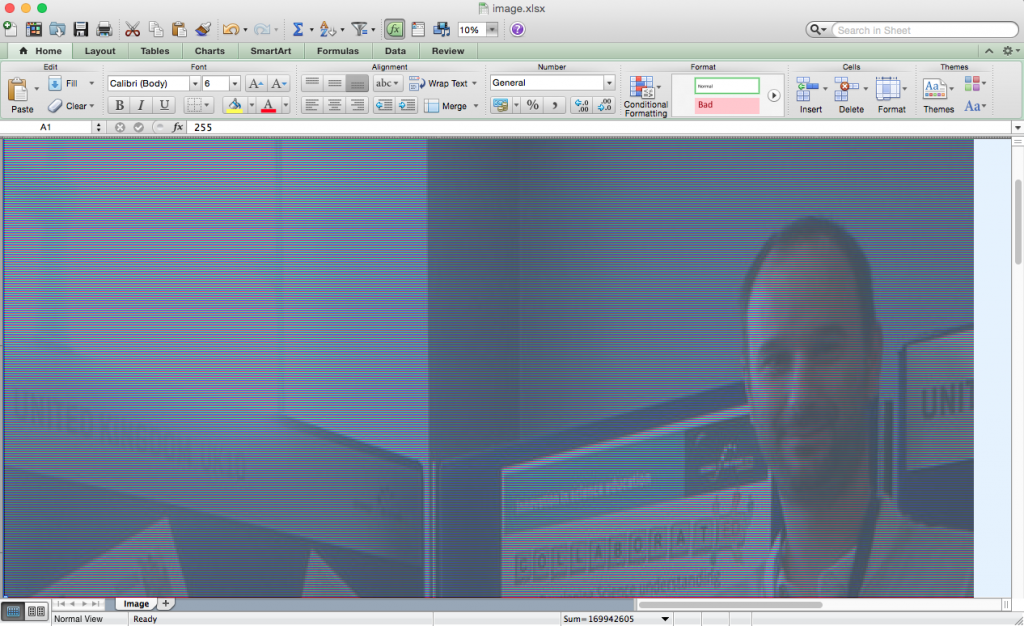Apply currency accounting format icon
Viewport: 1024px width, 626px height.
(501, 105)
